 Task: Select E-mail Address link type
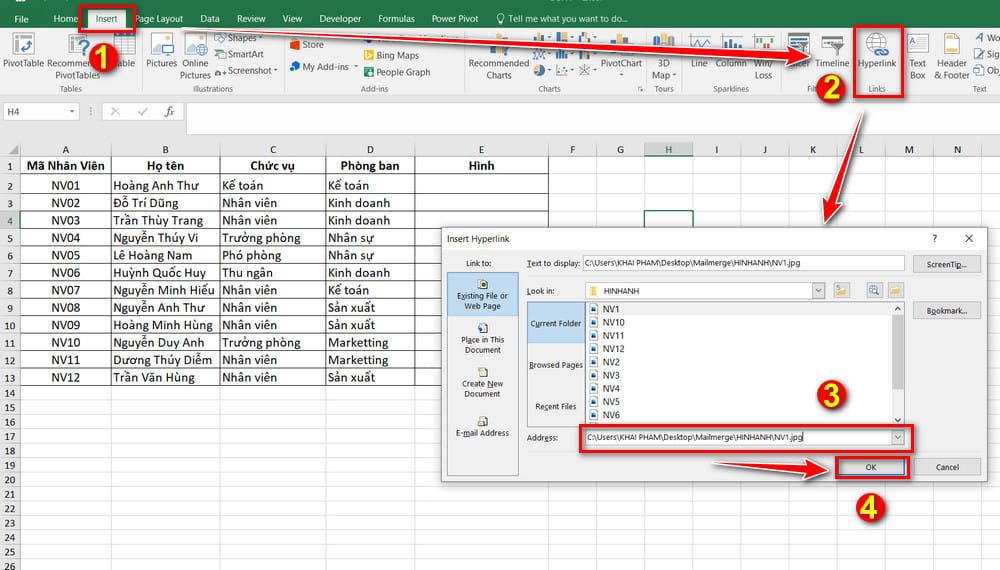pyautogui.click(x=483, y=427)
